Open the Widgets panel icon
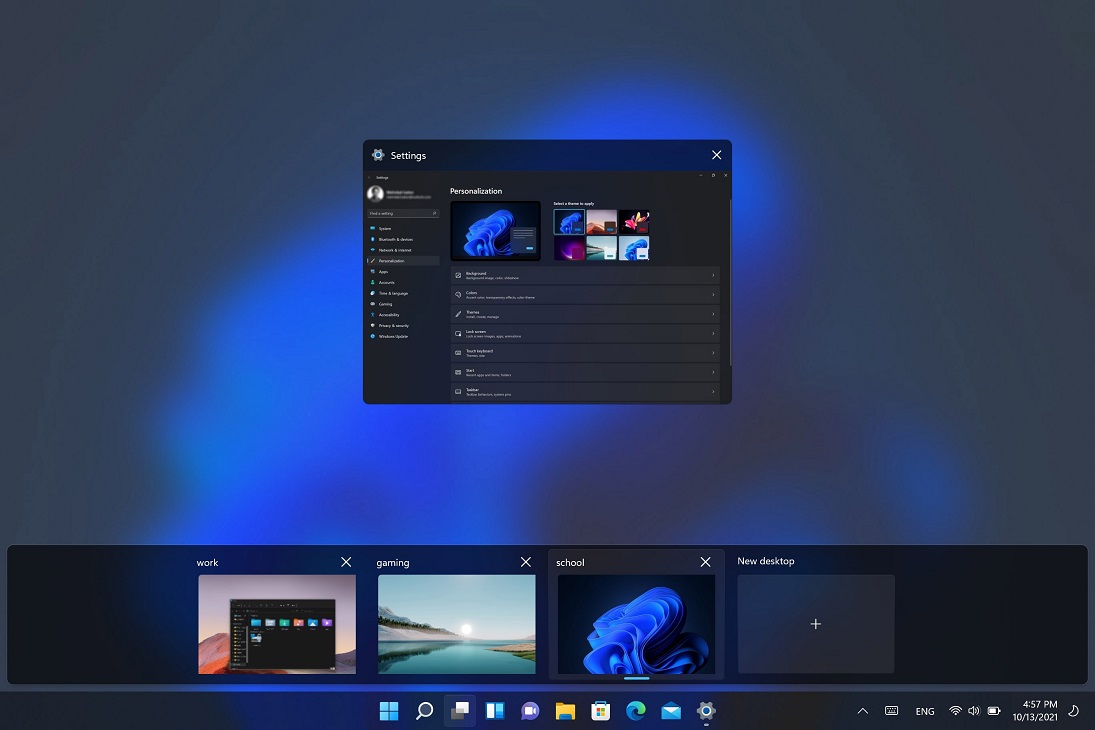Screen dimensions: 1095x730 coord(494,711)
